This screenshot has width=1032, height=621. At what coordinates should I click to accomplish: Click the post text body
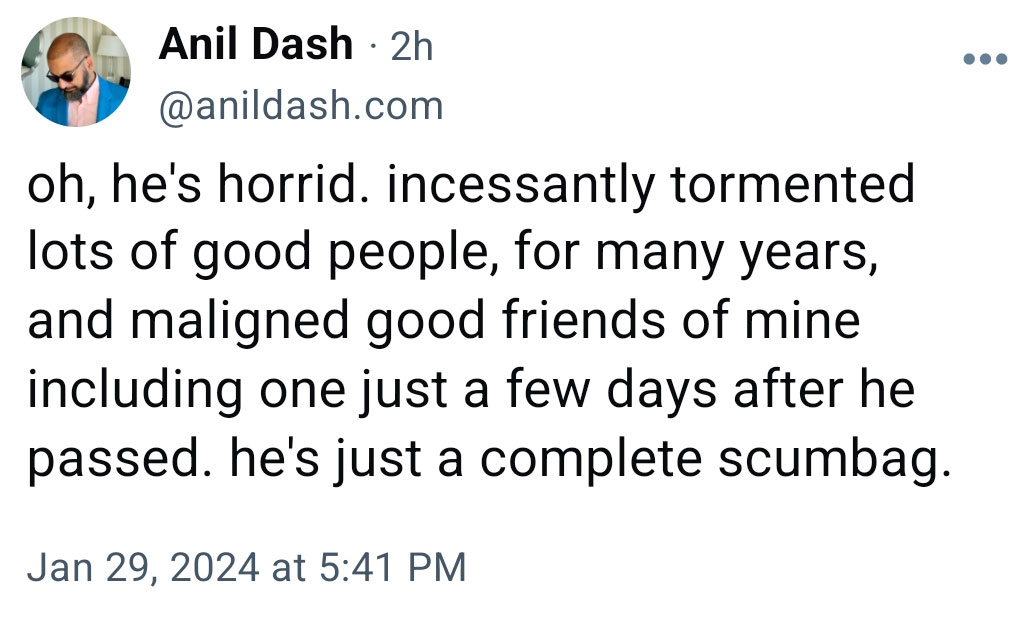pos(490,321)
